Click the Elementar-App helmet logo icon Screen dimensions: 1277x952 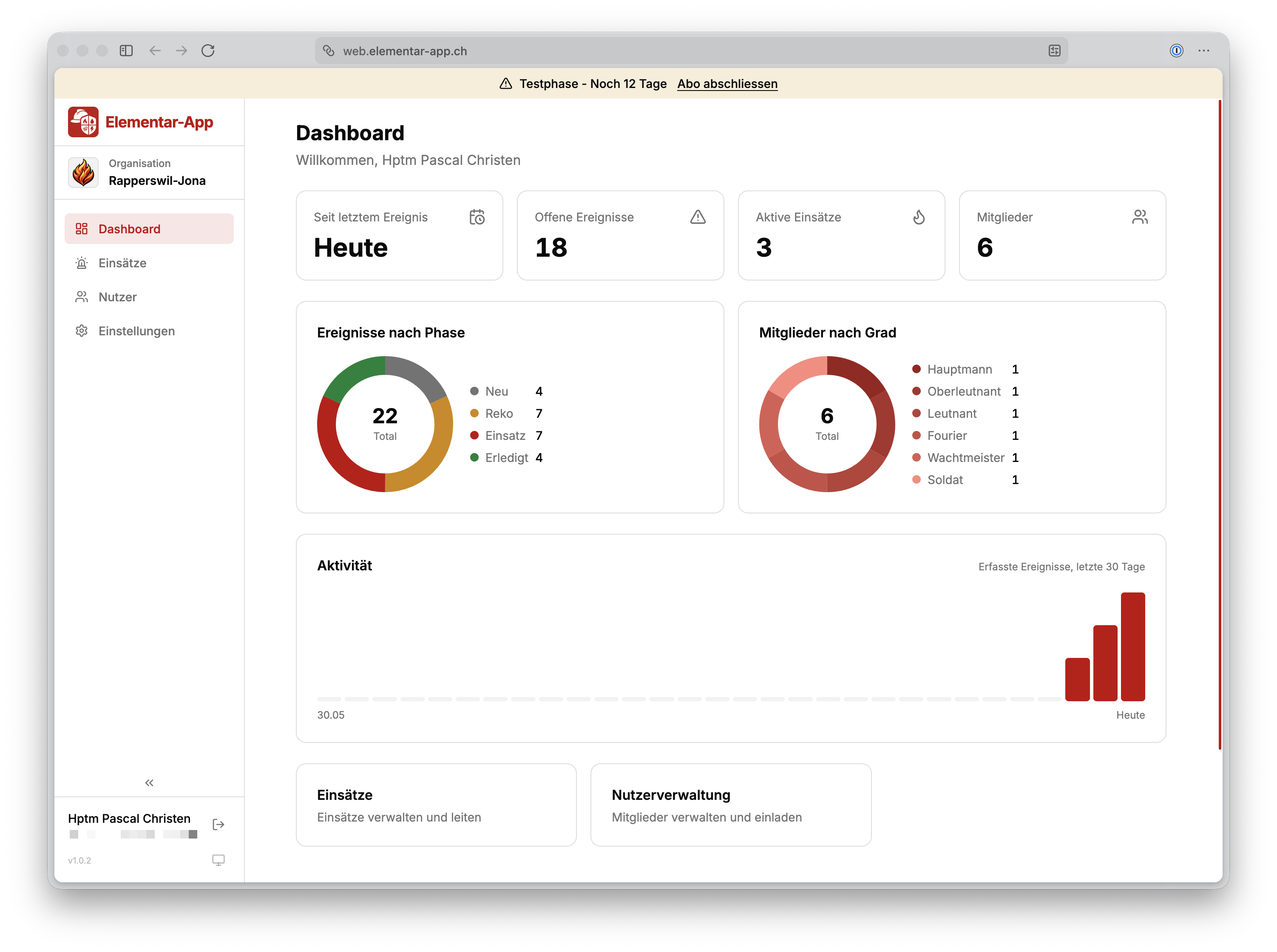[x=83, y=122]
